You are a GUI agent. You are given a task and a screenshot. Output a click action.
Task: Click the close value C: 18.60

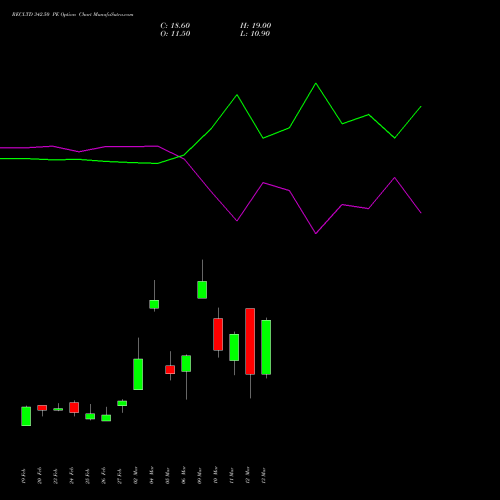click(x=175, y=26)
